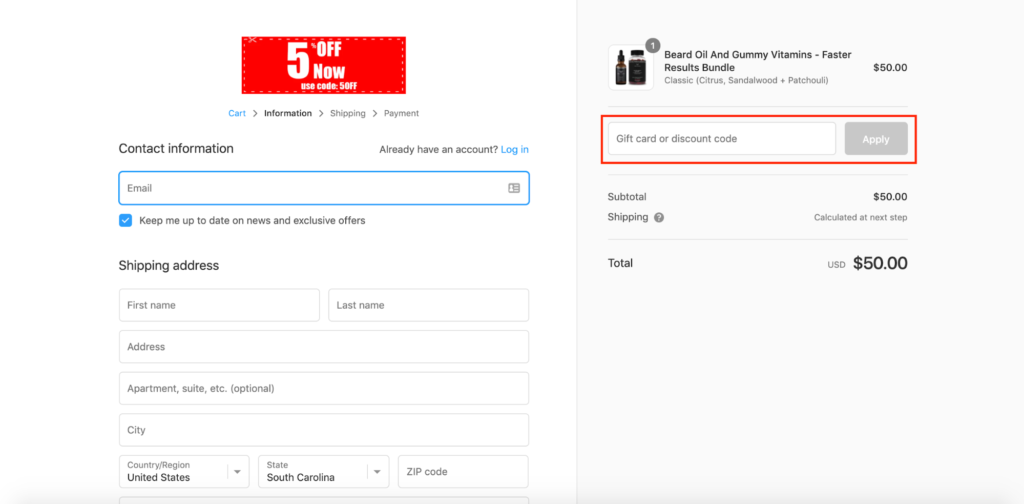The image size is (1024, 504).
Task: Click the Shipping breadcrumb step
Action: tap(347, 114)
